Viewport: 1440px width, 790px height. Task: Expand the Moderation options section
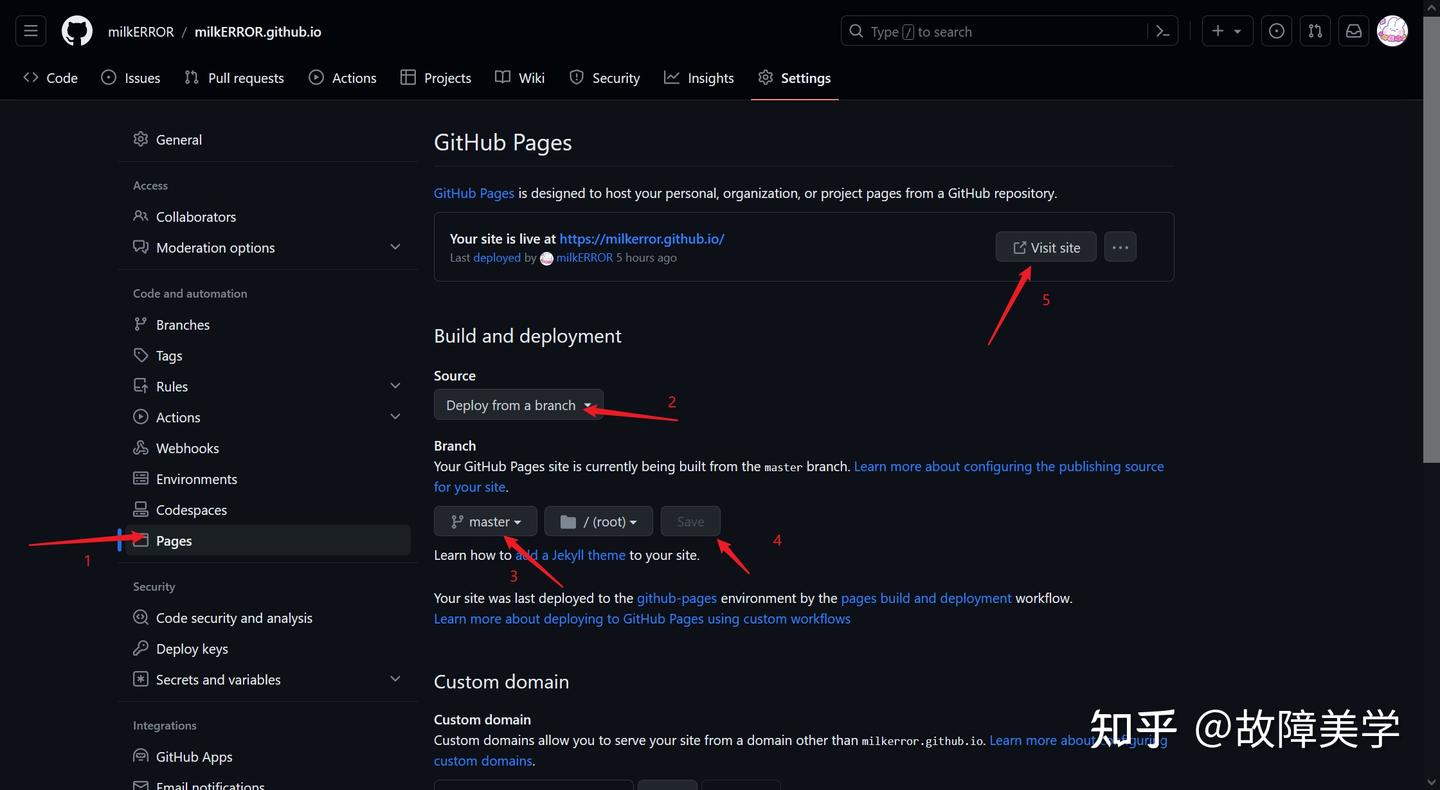395,246
